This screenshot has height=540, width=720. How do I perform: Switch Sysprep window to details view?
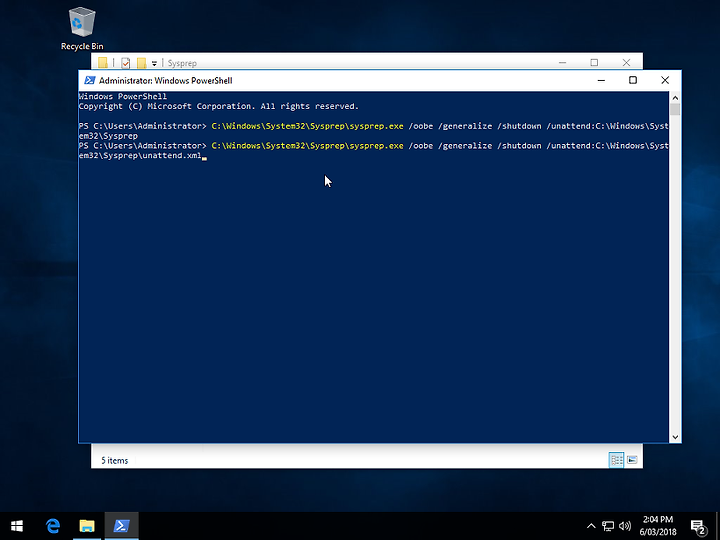coord(616,460)
